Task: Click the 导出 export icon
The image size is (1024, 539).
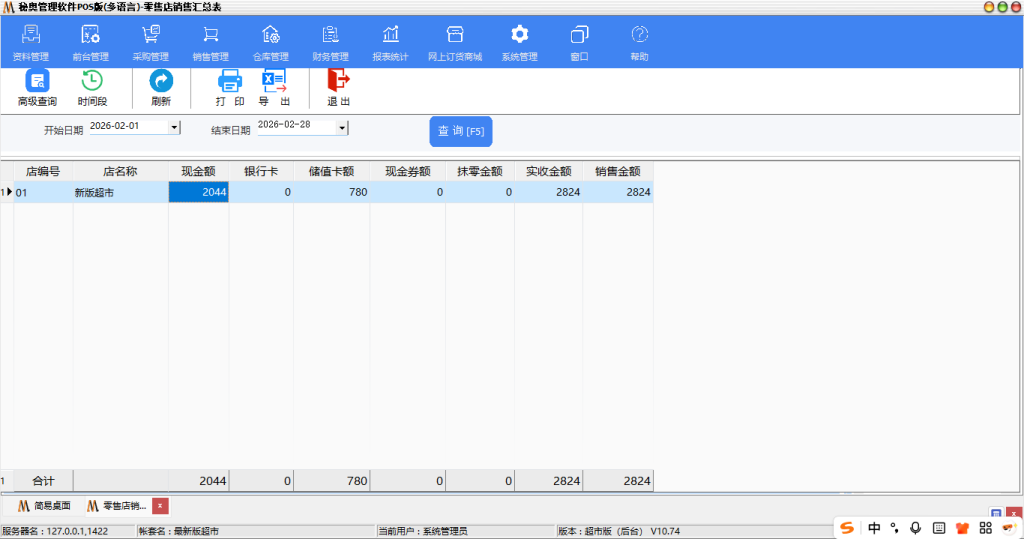Action: (x=274, y=82)
